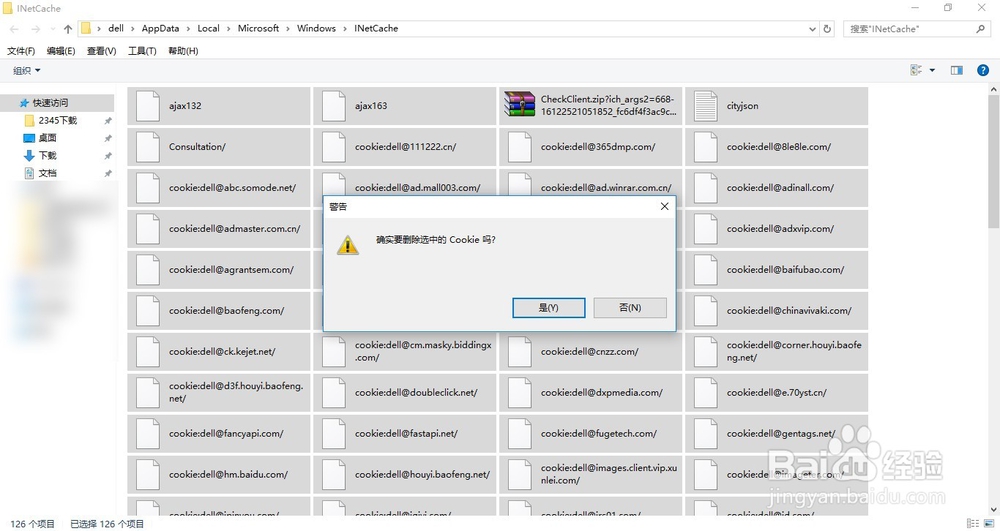Open view options dropdown arrow
The image size is (1000, 531).
point(932,70)
